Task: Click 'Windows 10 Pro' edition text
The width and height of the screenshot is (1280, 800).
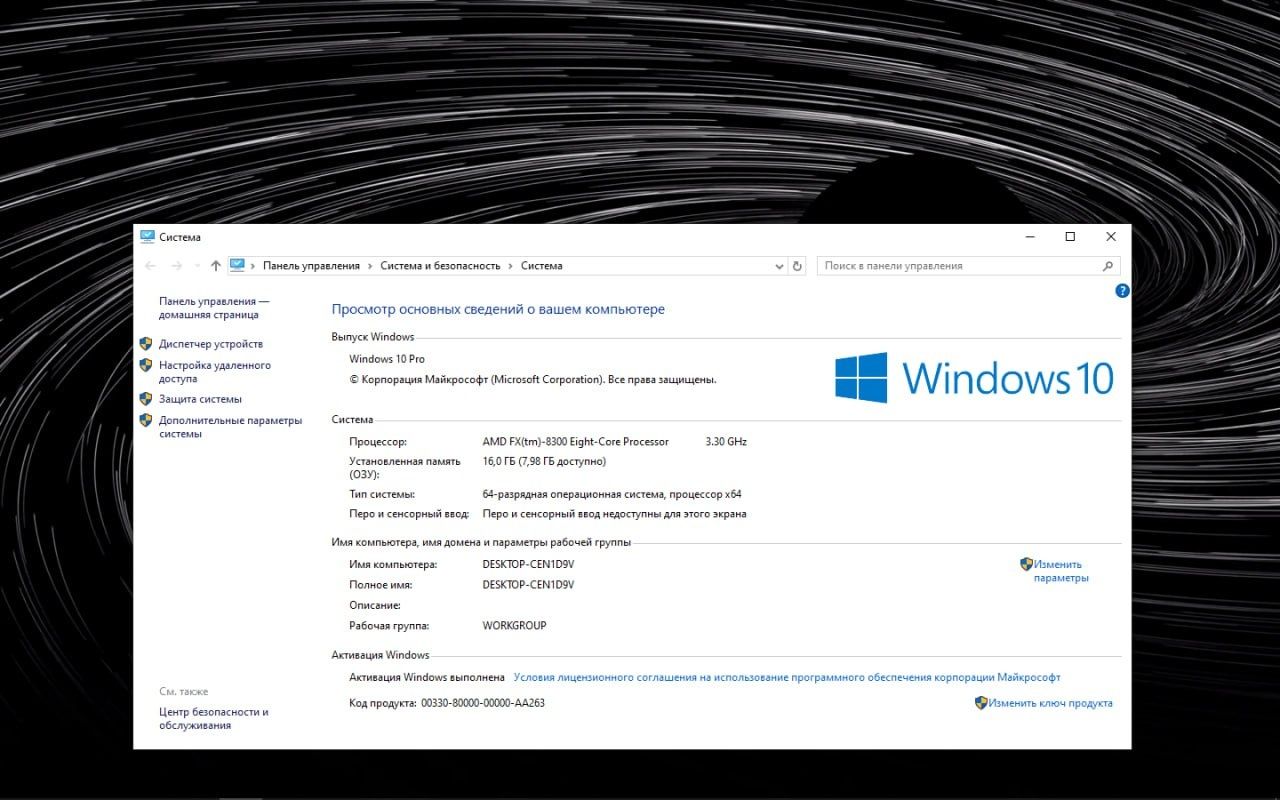Action: pyautogui.click(x=387, y=359)
